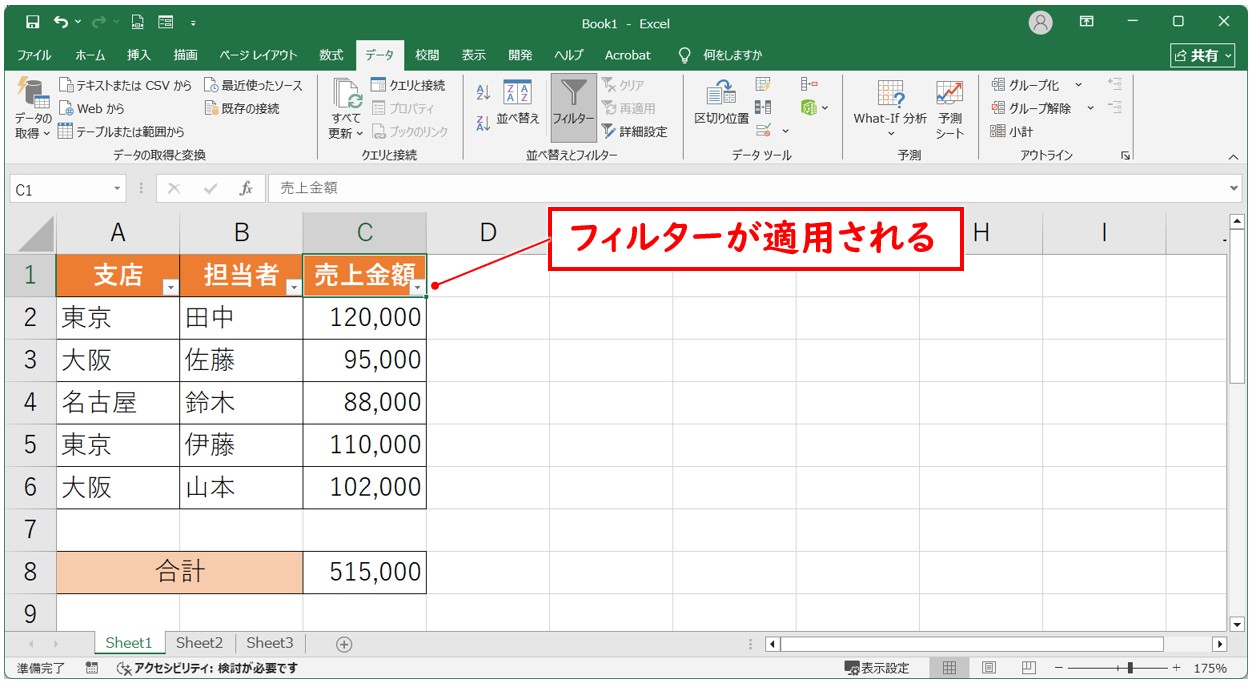Image resolution: width=1255 pixels, height=685 pixels.
Task: Expand the Name Box dropdown arrow
Action: pos(117,189)
